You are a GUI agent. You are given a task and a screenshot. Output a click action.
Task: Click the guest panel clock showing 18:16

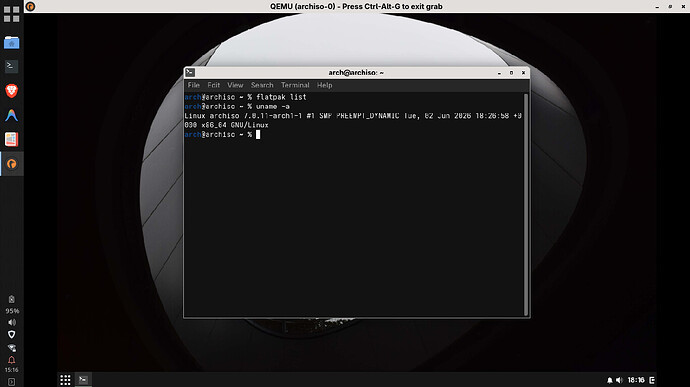636,380
